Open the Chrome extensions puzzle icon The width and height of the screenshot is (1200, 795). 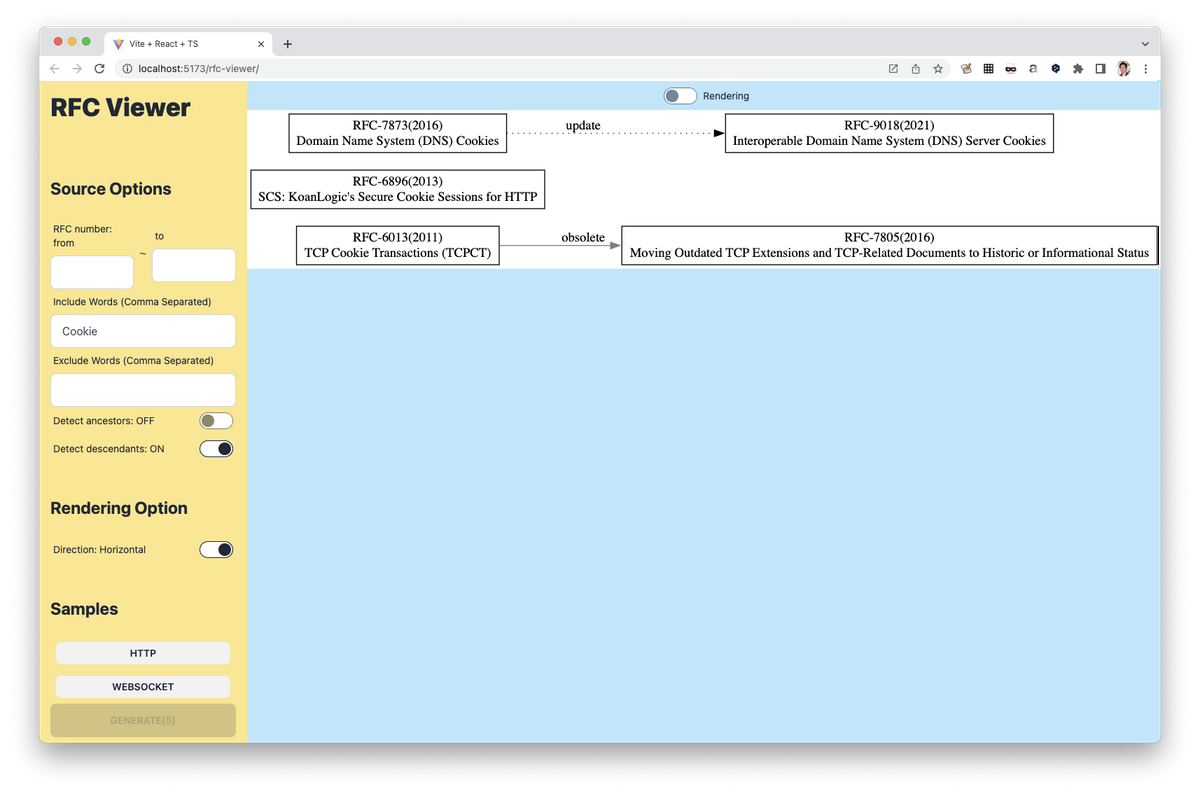click(1077, 69)
